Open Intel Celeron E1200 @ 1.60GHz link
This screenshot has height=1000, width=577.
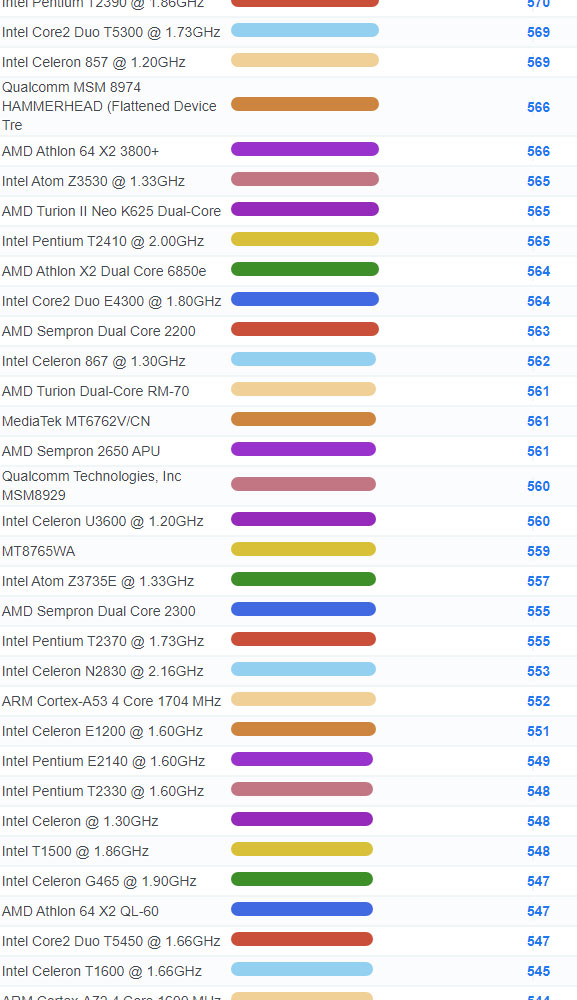102,731
